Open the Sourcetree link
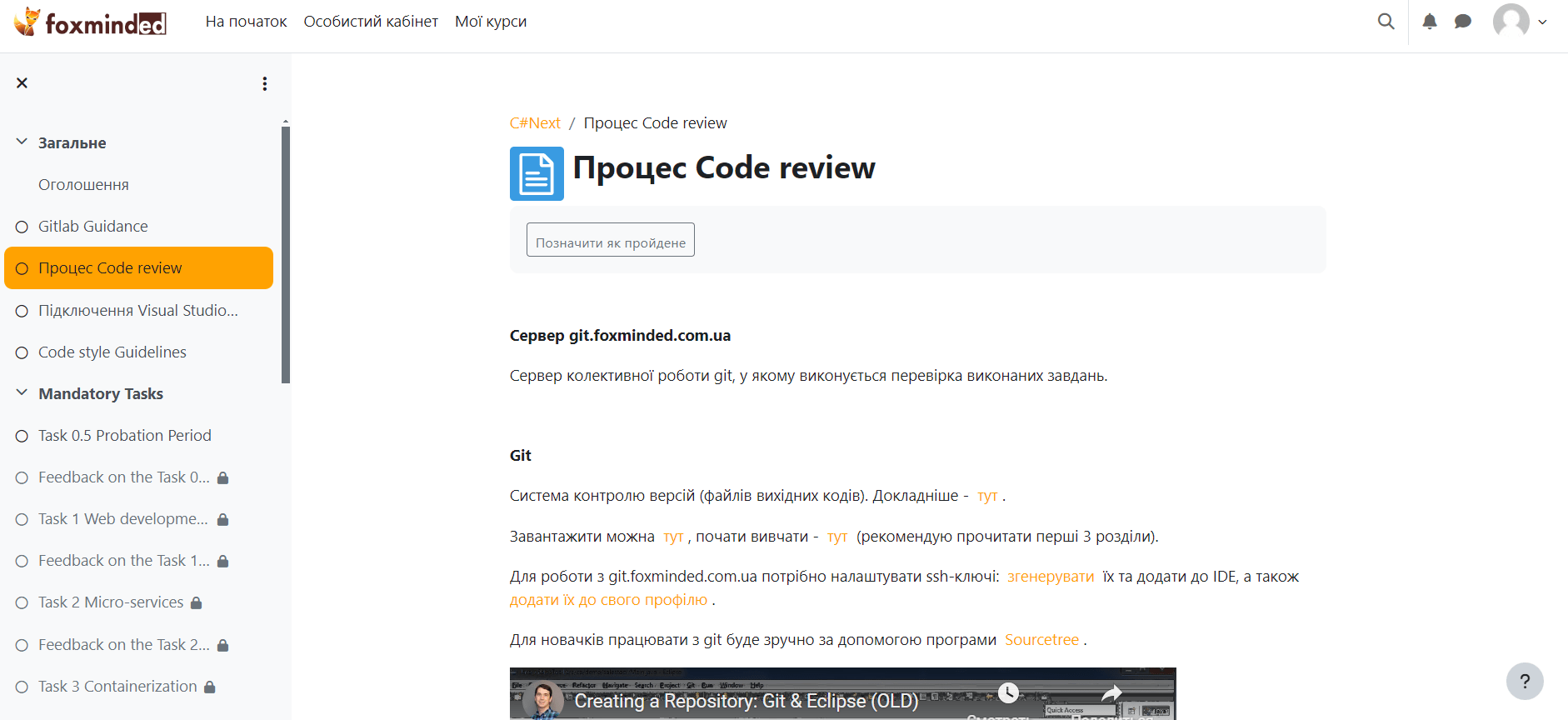Image resolution: width=1568 pixels, height=720 pixels. pos(1041,640)
